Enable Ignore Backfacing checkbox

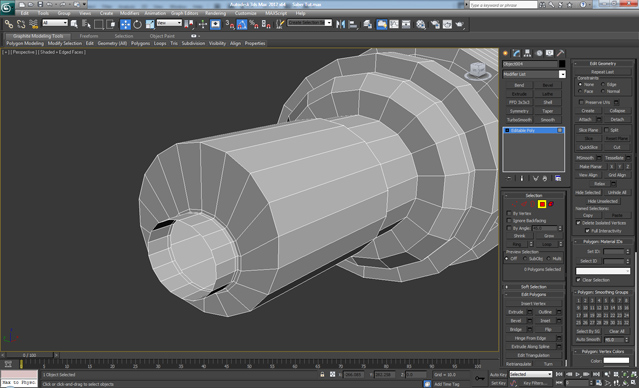click(509, 220)
